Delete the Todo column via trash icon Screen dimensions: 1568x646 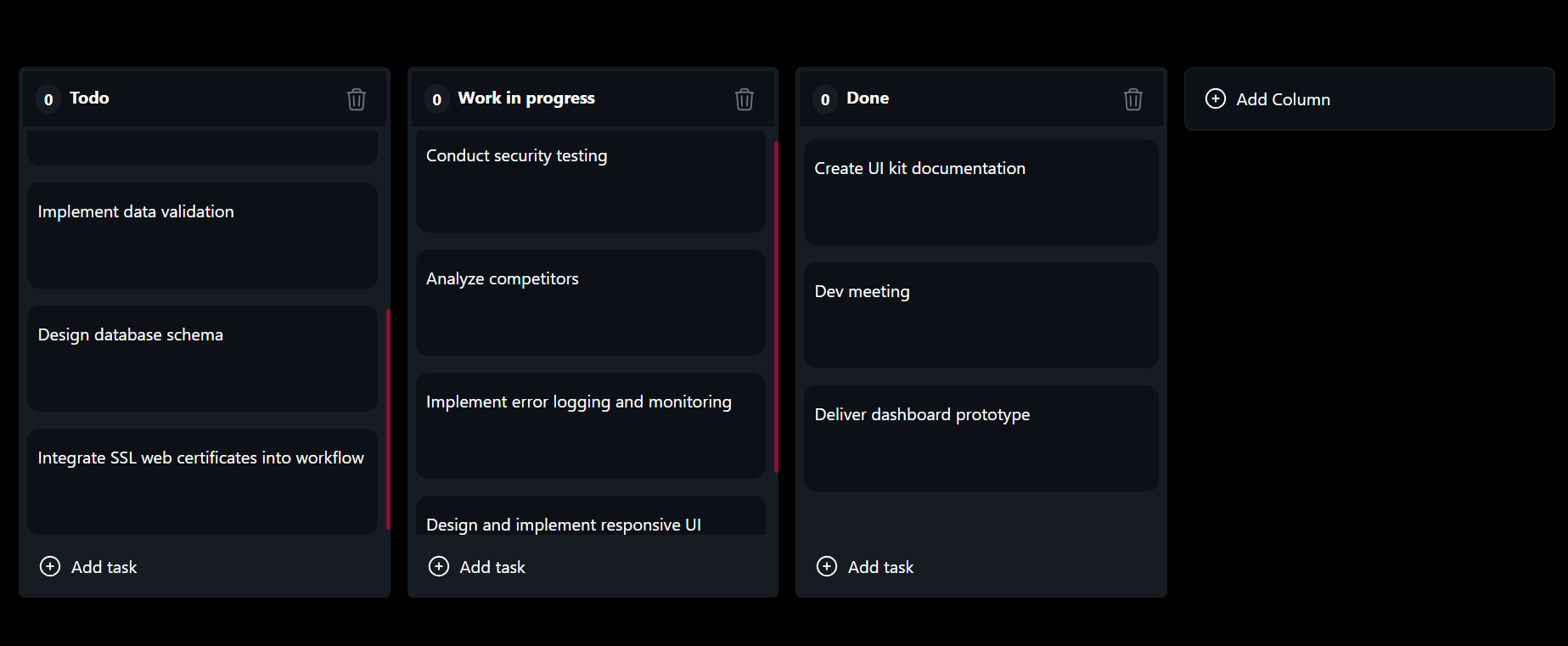click(x=357, y=99)
